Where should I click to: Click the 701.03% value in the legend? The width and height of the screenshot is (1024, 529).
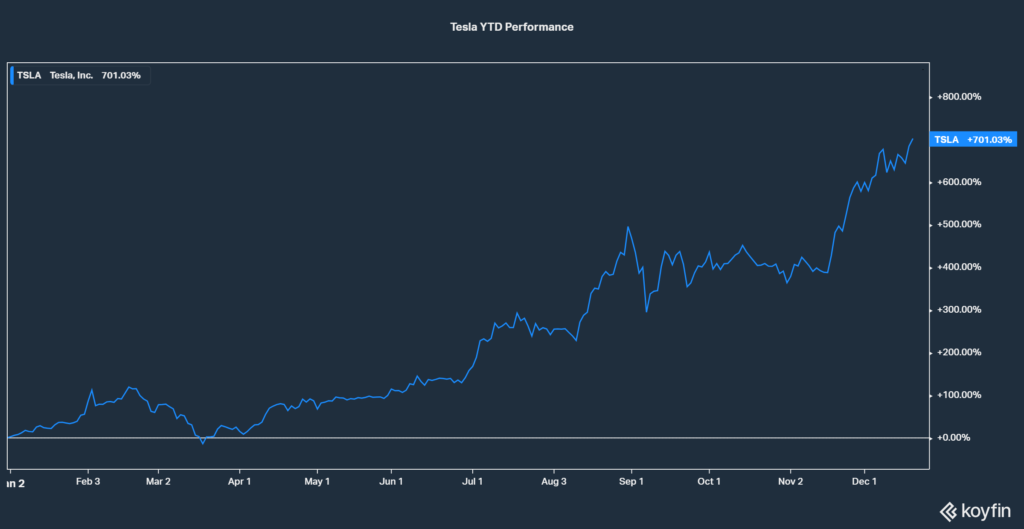pos(121,75)
